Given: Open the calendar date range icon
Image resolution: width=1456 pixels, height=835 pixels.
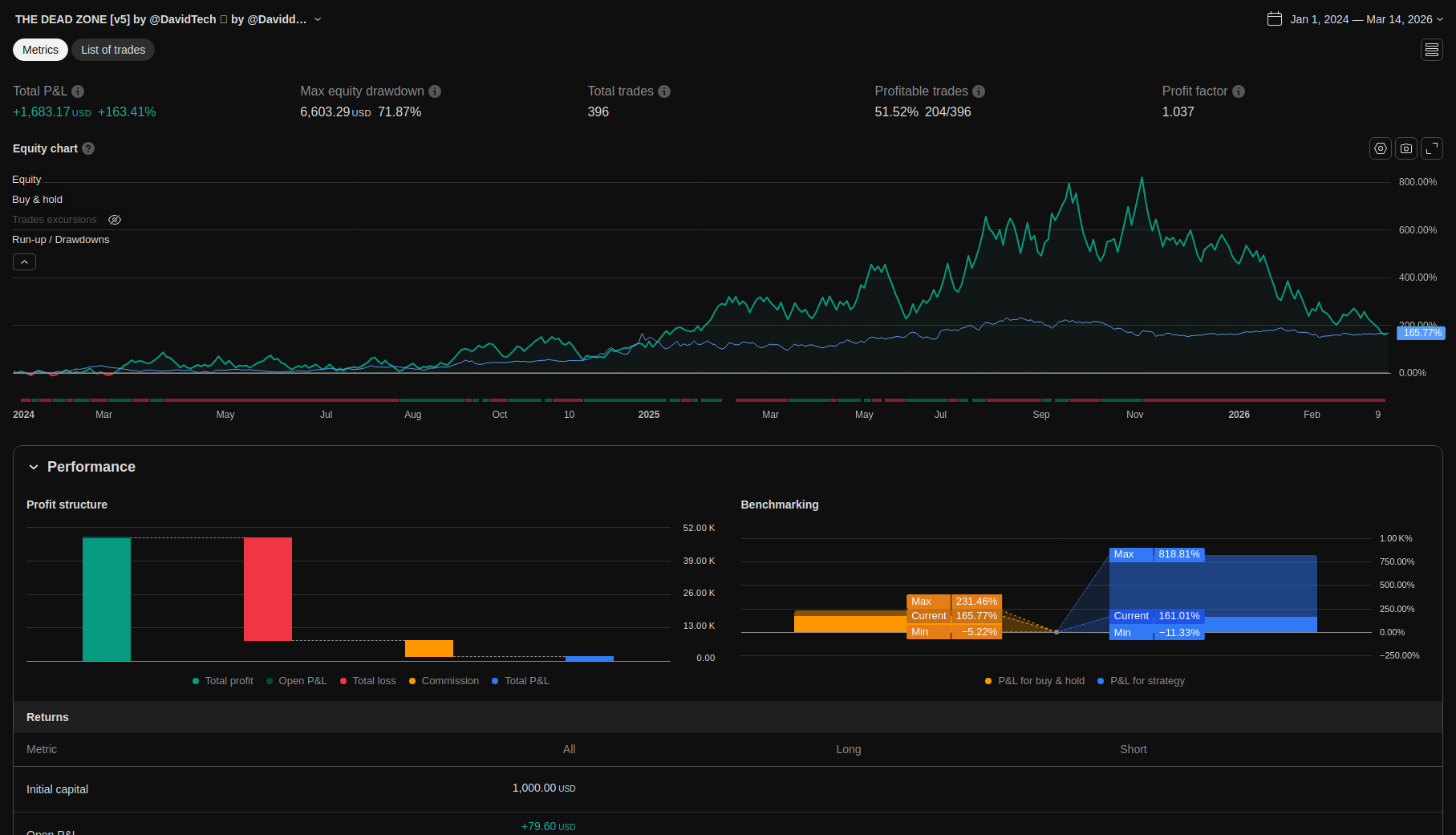Looking at the screenshot, I should 1275,19.
